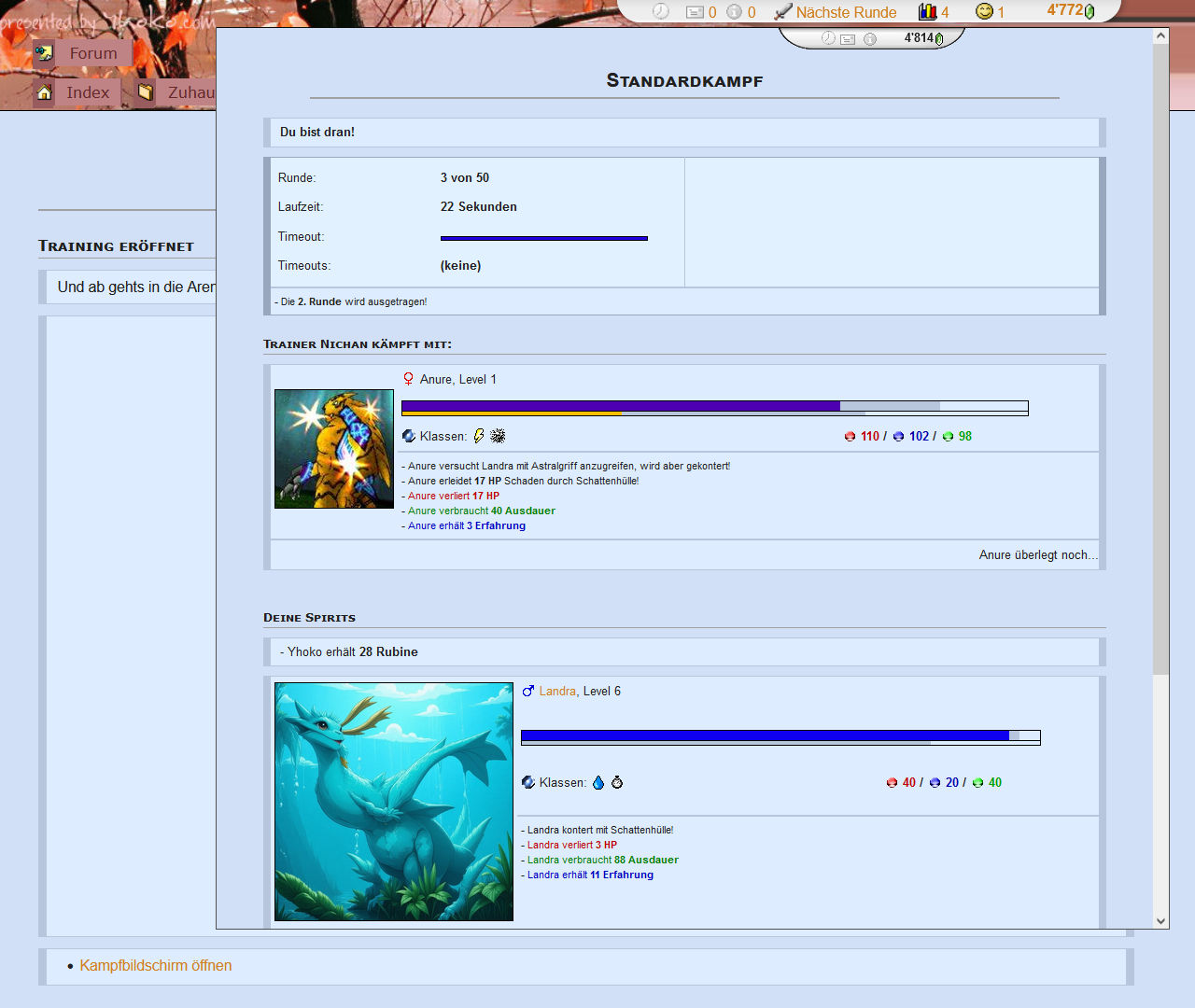The image size is (1195, 1008).
Task: Click the water drop class icon of Landra
Action: click(x=598, y=782)
